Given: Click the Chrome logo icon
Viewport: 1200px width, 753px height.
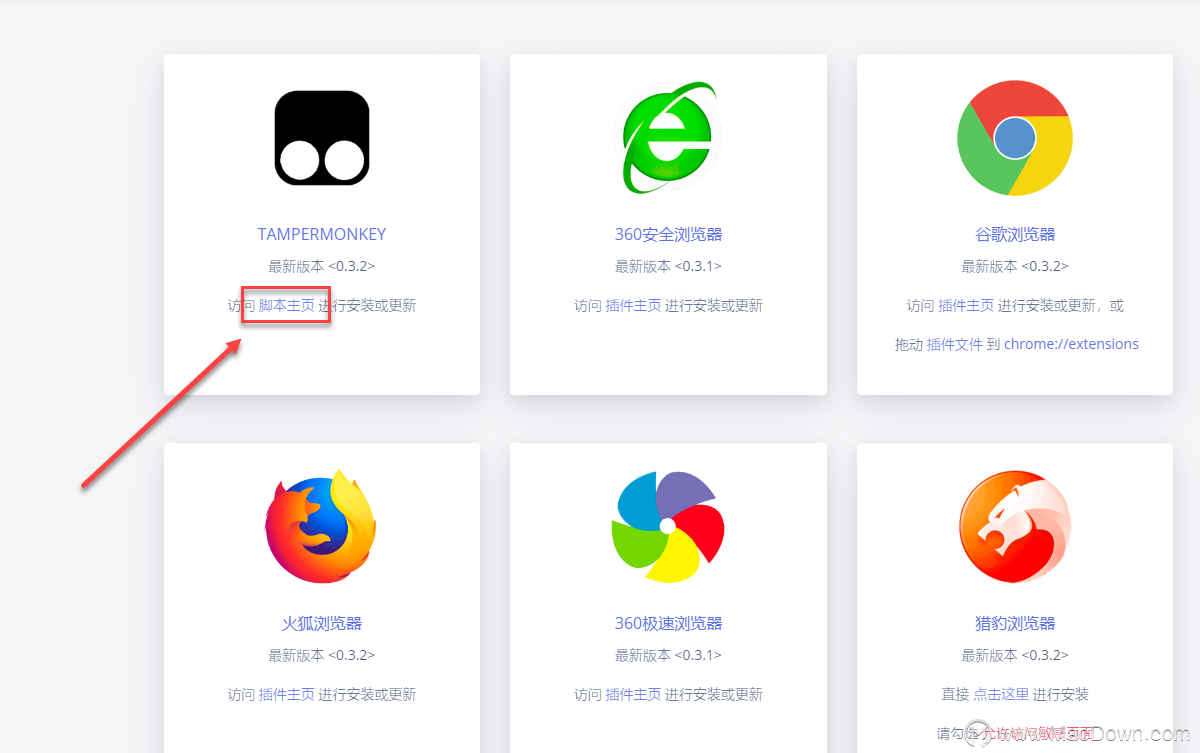Looking at the screenshot, I should pos(1015,138).
